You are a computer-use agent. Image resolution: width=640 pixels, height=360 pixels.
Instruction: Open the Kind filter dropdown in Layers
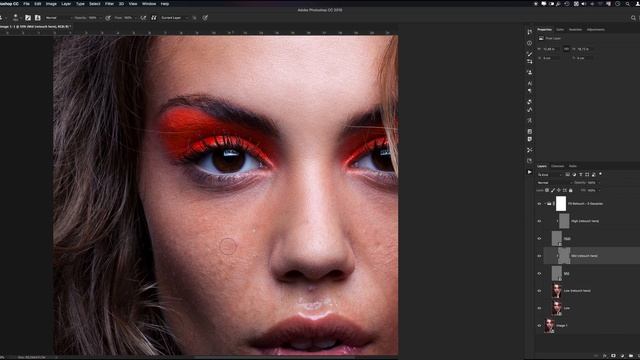point(549,175)
